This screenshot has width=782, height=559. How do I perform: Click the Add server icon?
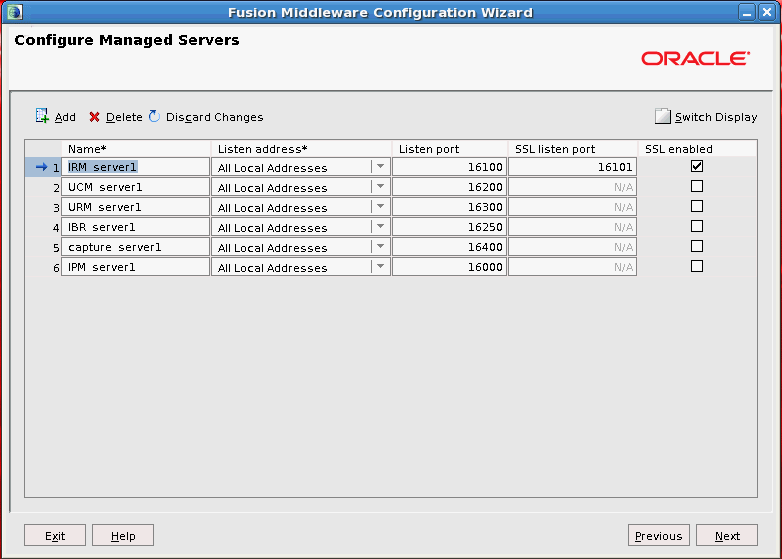tap(42, 116)
